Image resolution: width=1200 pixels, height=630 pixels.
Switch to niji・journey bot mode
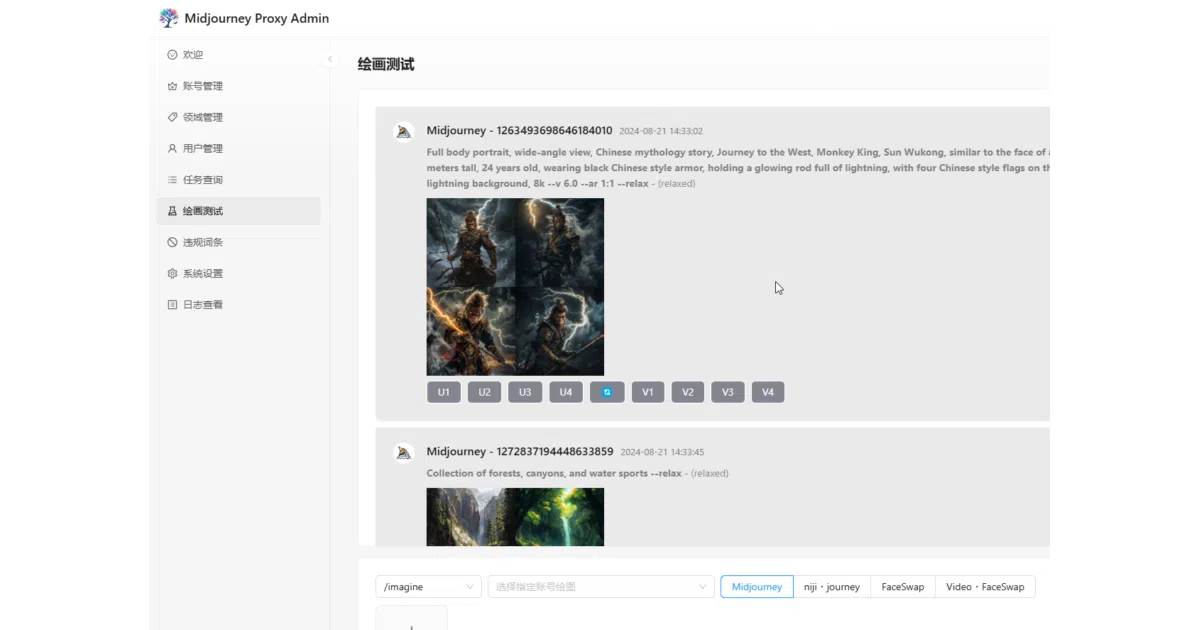tap(832, 587)
